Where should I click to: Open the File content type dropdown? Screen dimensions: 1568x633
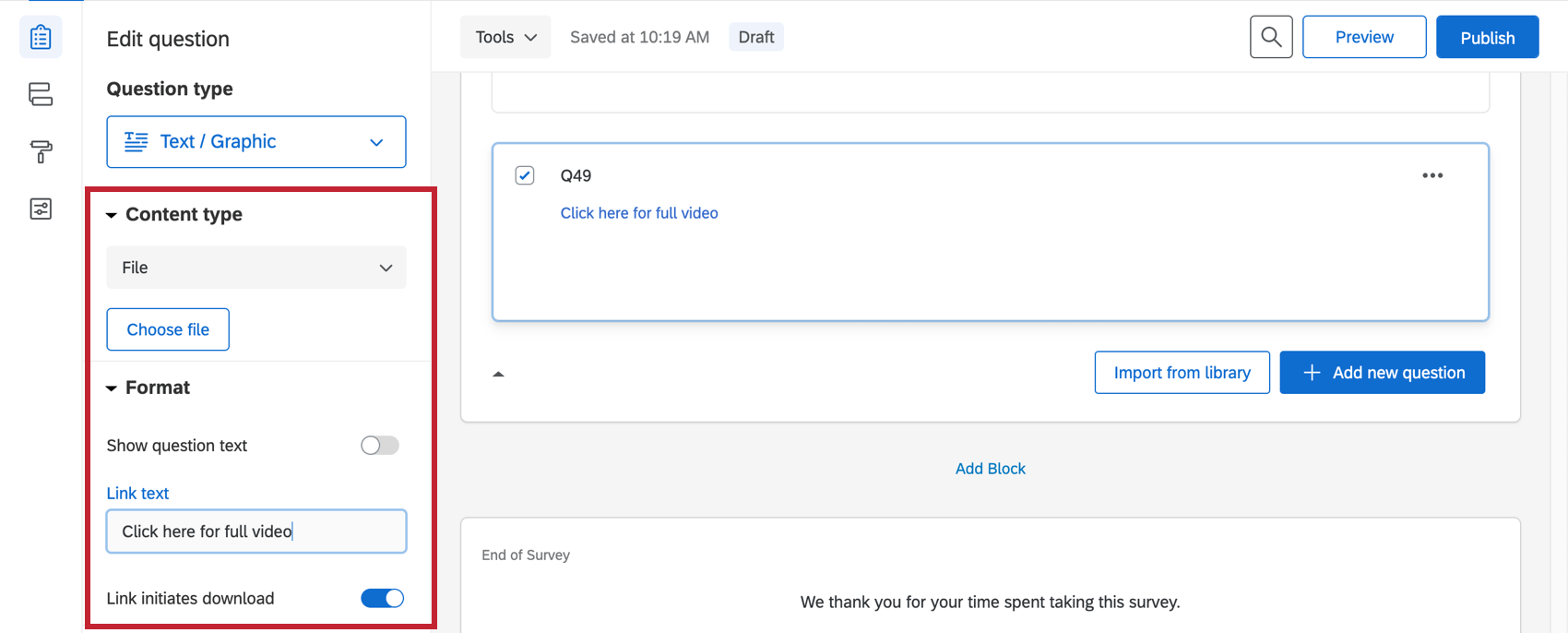(256, 268)
